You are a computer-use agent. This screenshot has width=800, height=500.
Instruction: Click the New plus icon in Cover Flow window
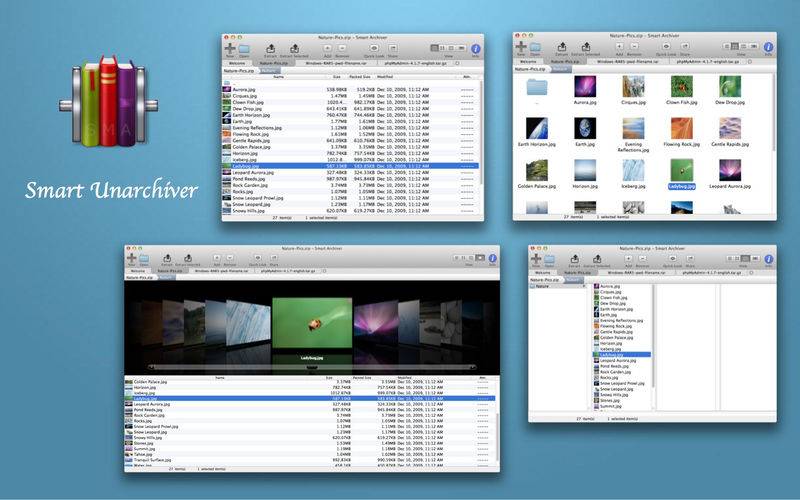tap(131, 258)
